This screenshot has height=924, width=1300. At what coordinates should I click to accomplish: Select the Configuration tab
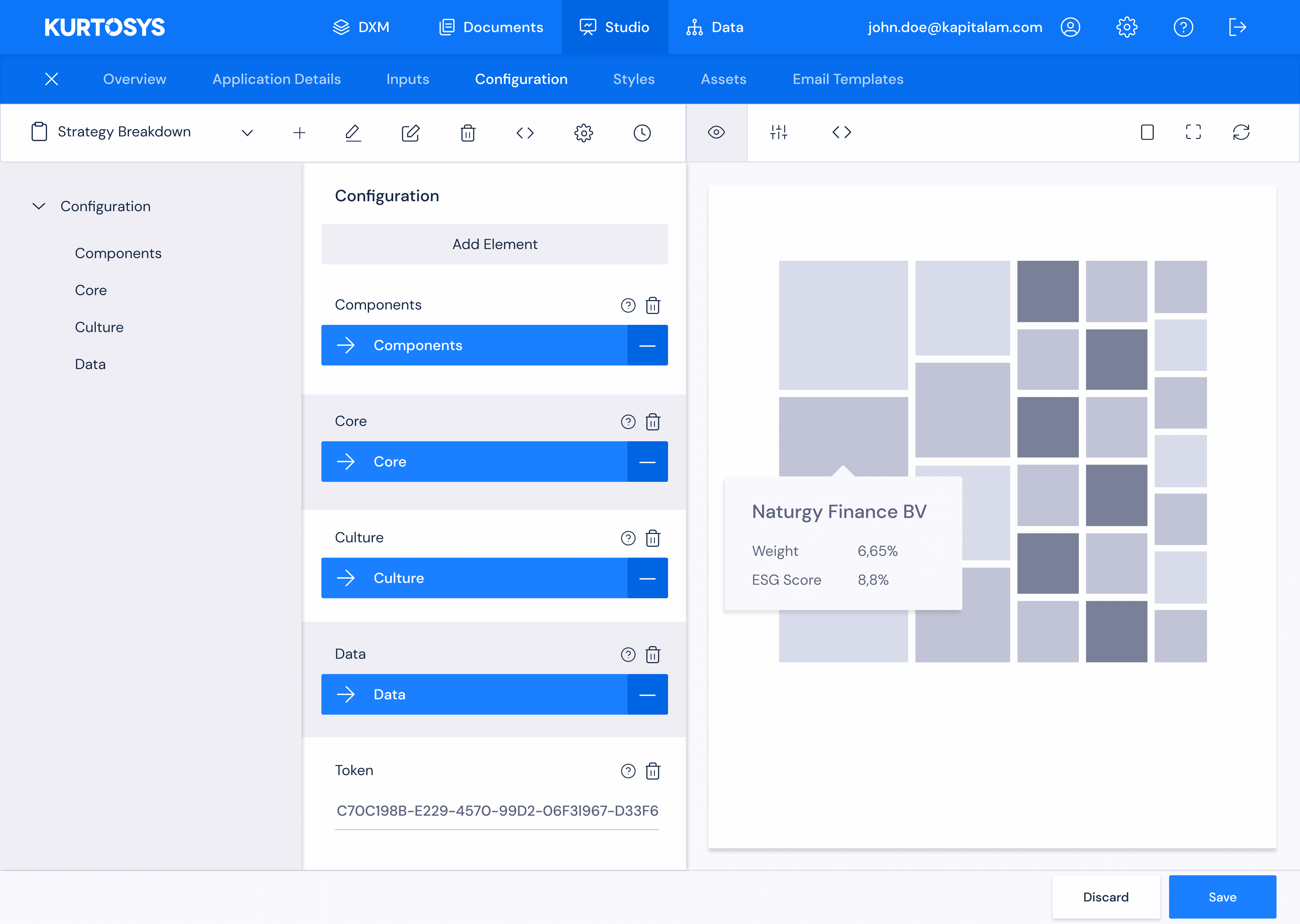coord(521,79)
